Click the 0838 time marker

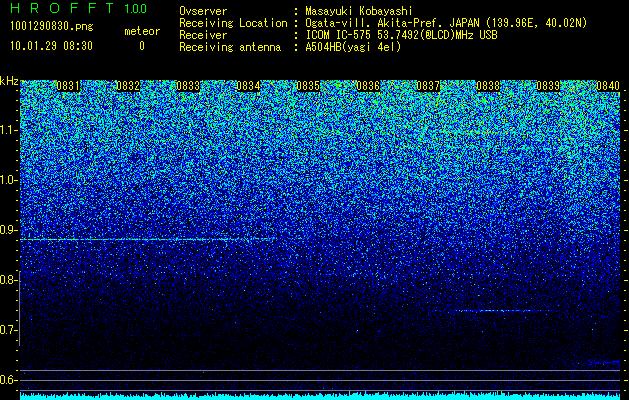488,86
